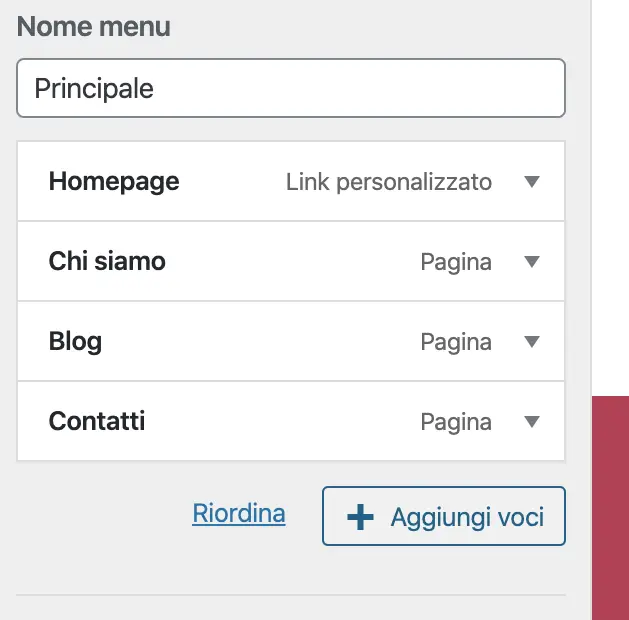The height and width of the screenshot is (620, 629).
Task: Expand the Contatti menu item arrow
Action: click(x=532, y=422)
